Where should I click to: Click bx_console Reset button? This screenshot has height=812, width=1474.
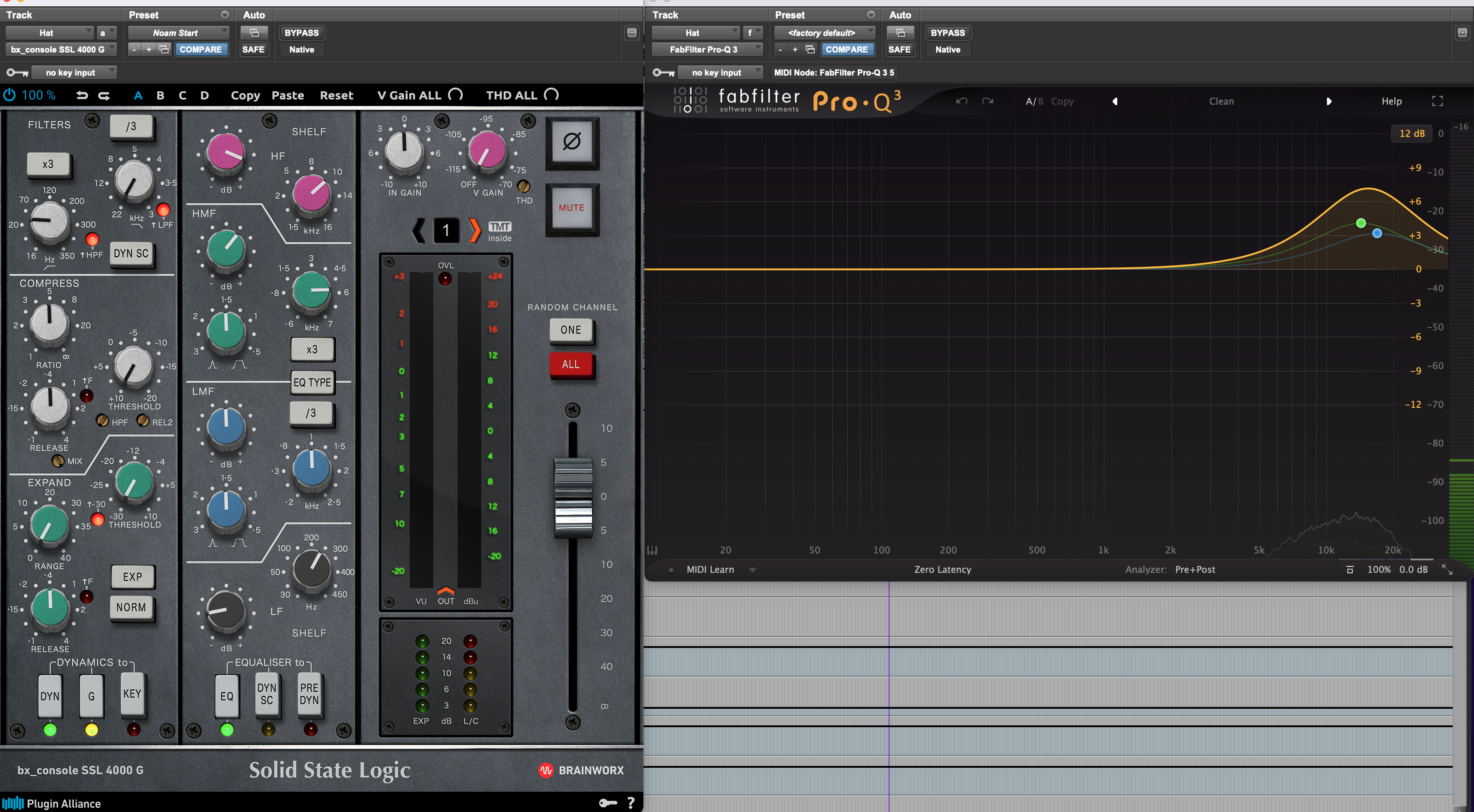[336, 95]
